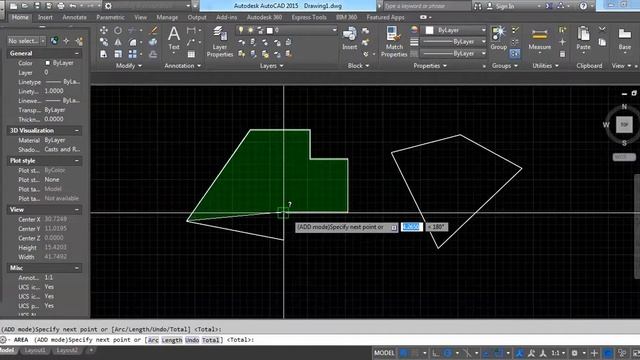
Task: Collapse the General section in Properties palette
Action: [77, 53]
